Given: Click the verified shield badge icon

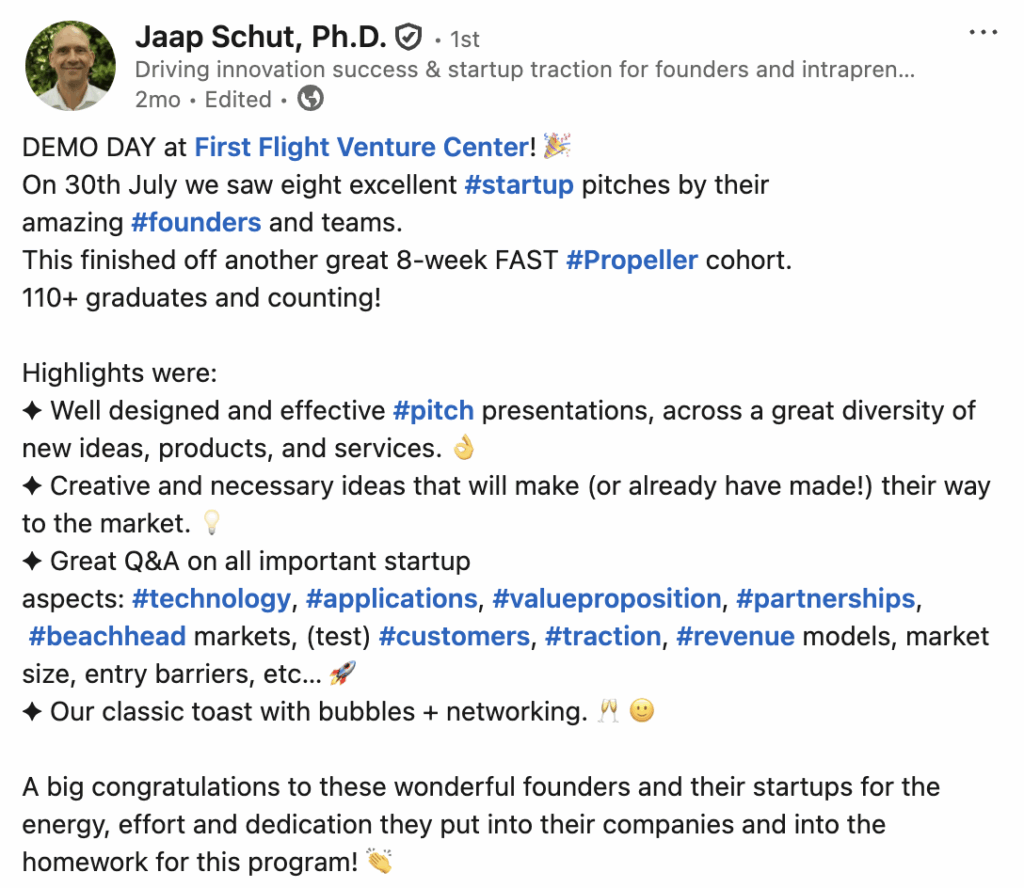Looking at the screenshot, I should [x=408, y=38].
